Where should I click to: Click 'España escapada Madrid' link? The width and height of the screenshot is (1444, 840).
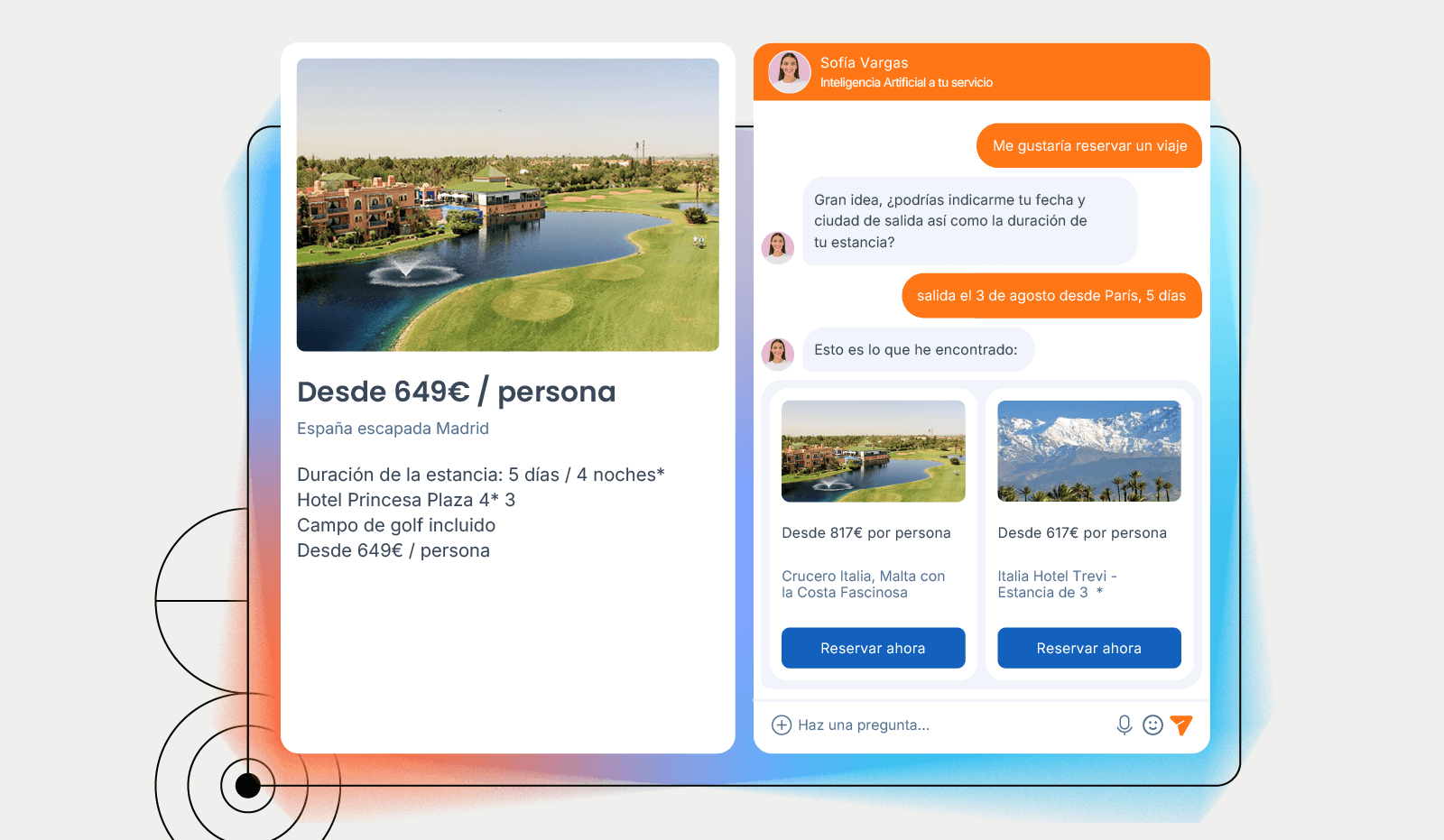point(393,429)
